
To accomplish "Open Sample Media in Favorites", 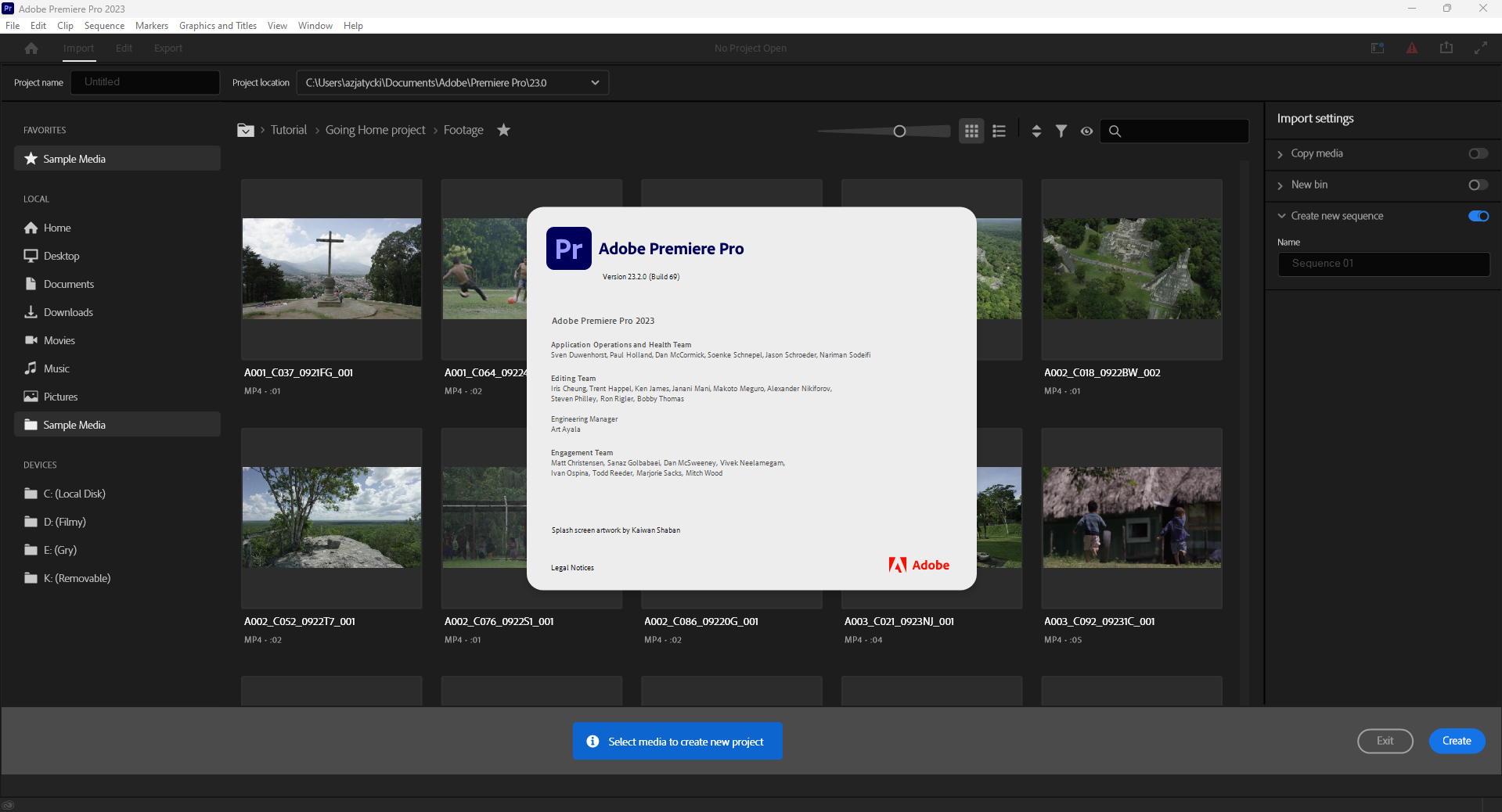I will [x=117, y=159].
